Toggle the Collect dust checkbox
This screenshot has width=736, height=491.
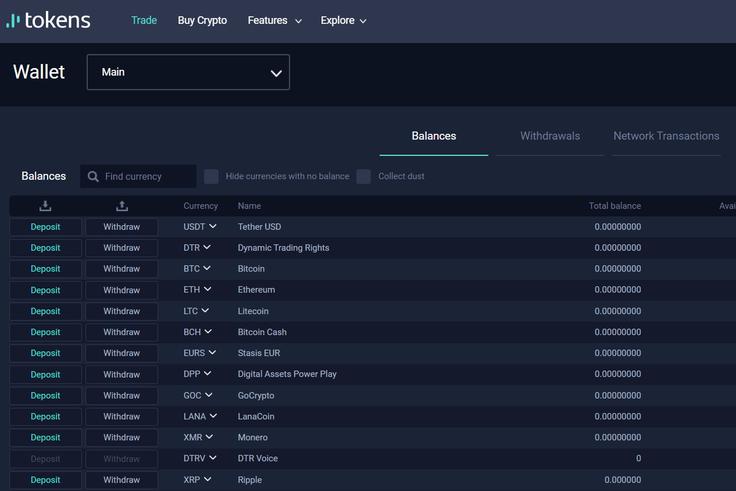[x=363, y=176]
